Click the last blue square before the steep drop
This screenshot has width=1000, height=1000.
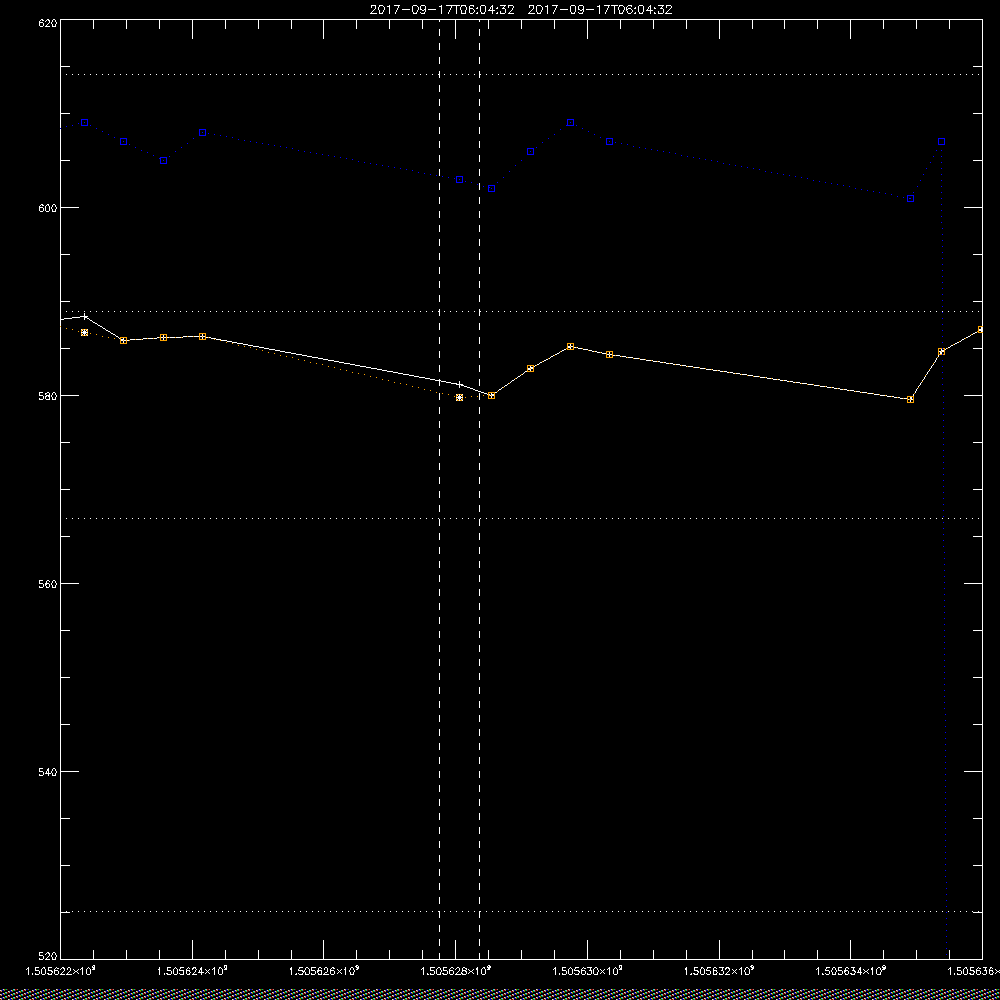click(941, 142)
